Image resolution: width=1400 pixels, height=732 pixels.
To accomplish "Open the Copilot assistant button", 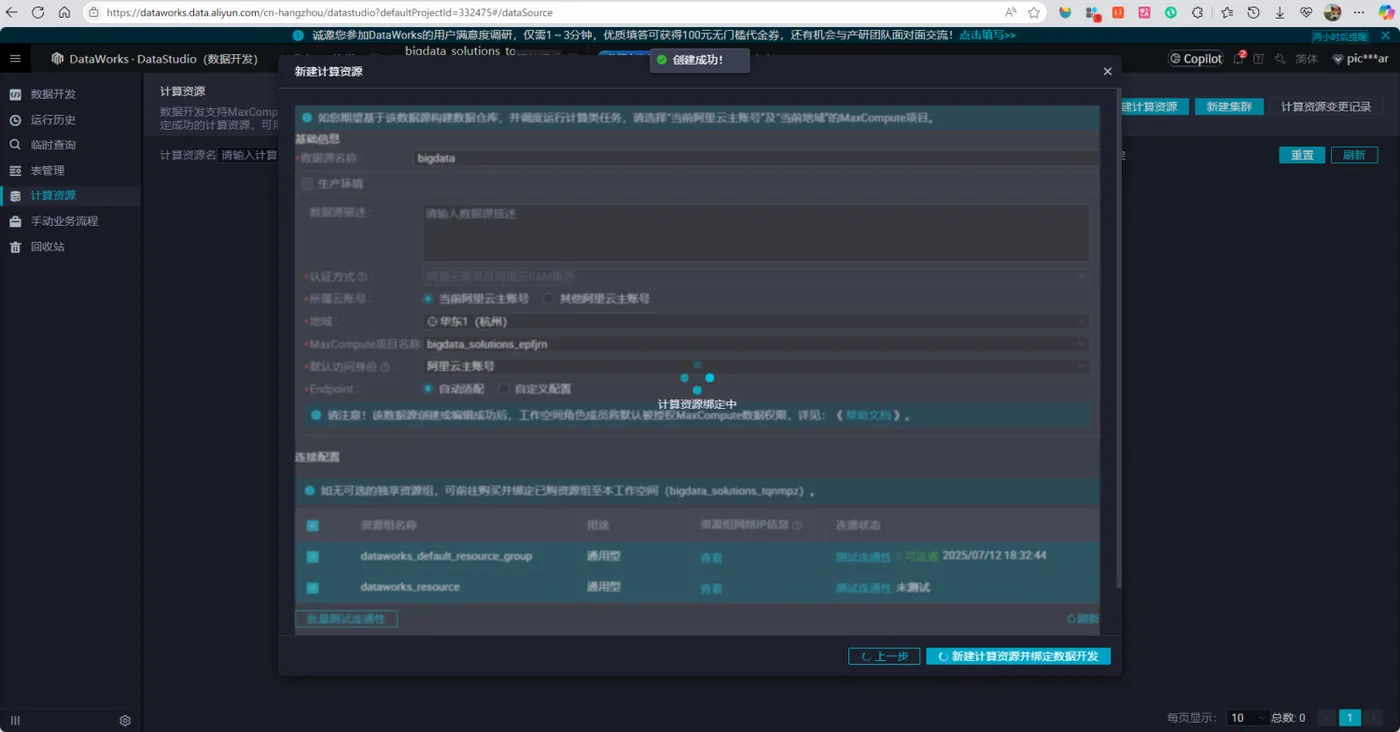I will [x=1196, y=59].
